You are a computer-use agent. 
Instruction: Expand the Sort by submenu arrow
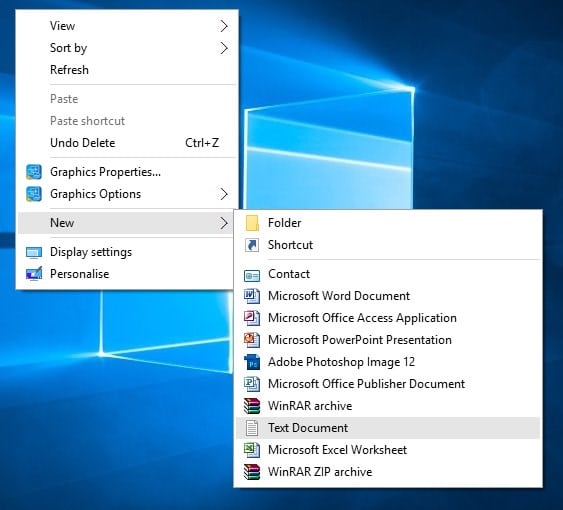[224, 48]
